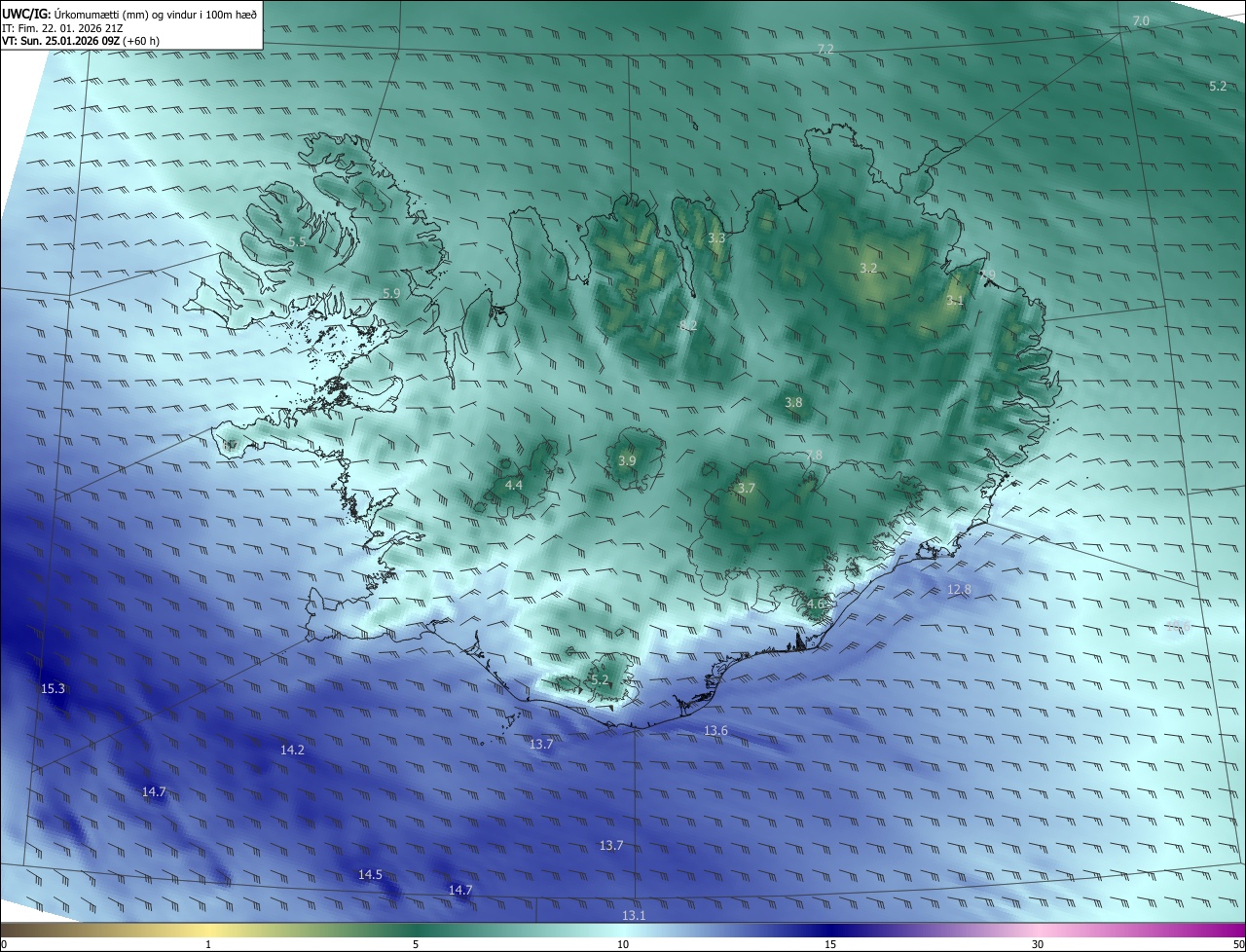
Task: Click the 3.1 value label
Action: pyautogui.click(x=954, y=300)
